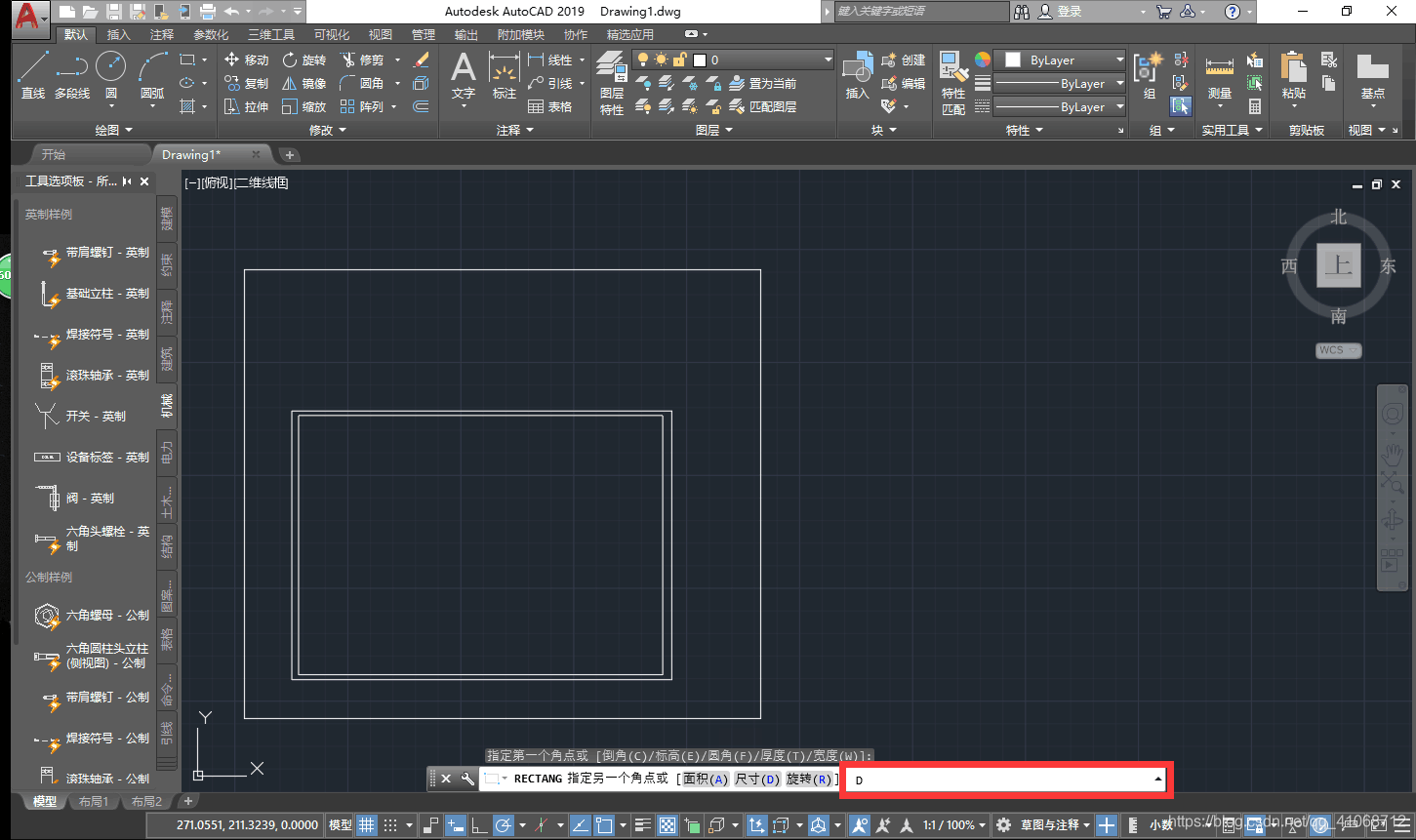Choose the 旋转(R) command option
This screenshot has width=1416, height=840.
click(x=809, y=779)
